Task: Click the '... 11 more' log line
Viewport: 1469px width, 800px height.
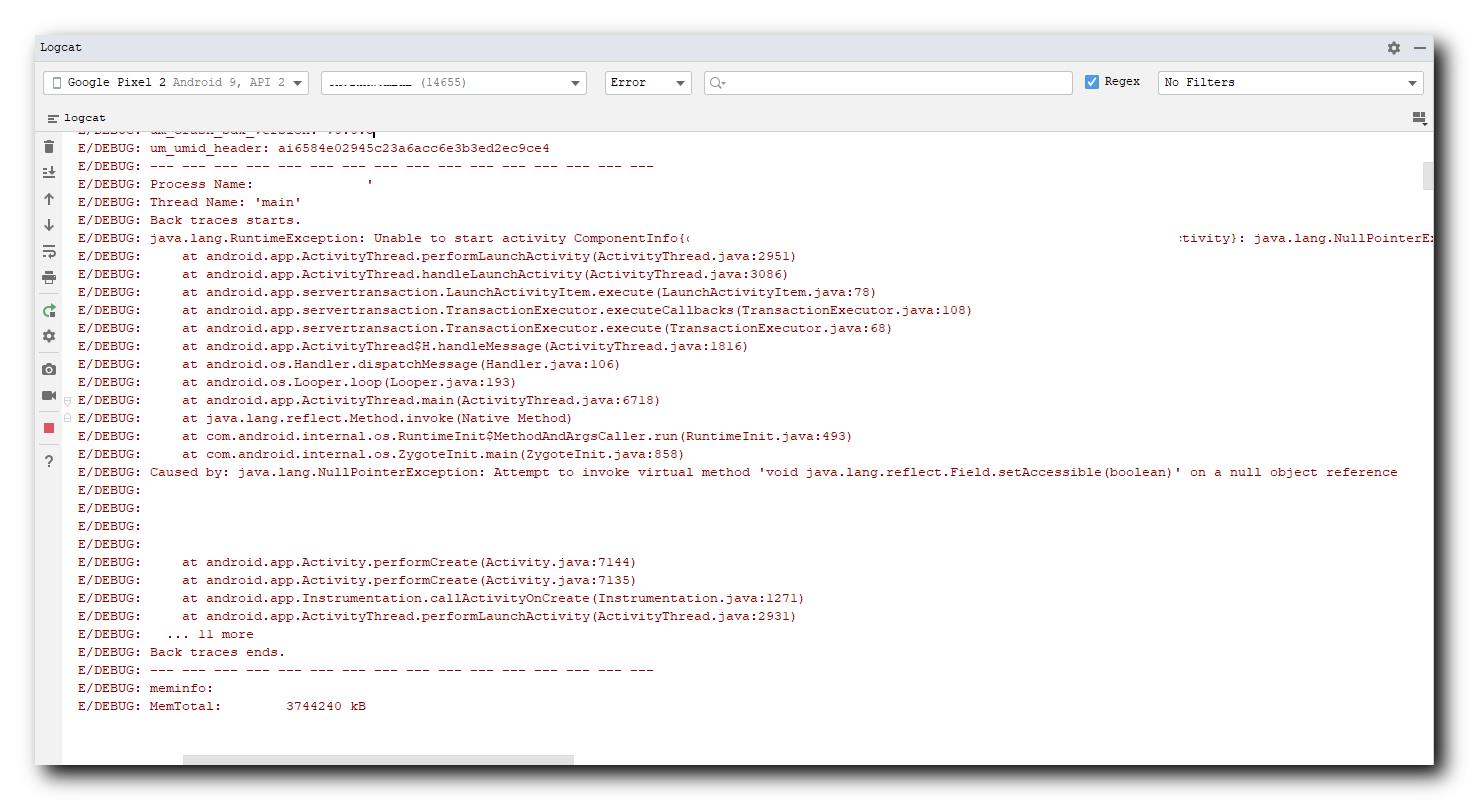Action: pyautogui.click(x=165, y=634)
